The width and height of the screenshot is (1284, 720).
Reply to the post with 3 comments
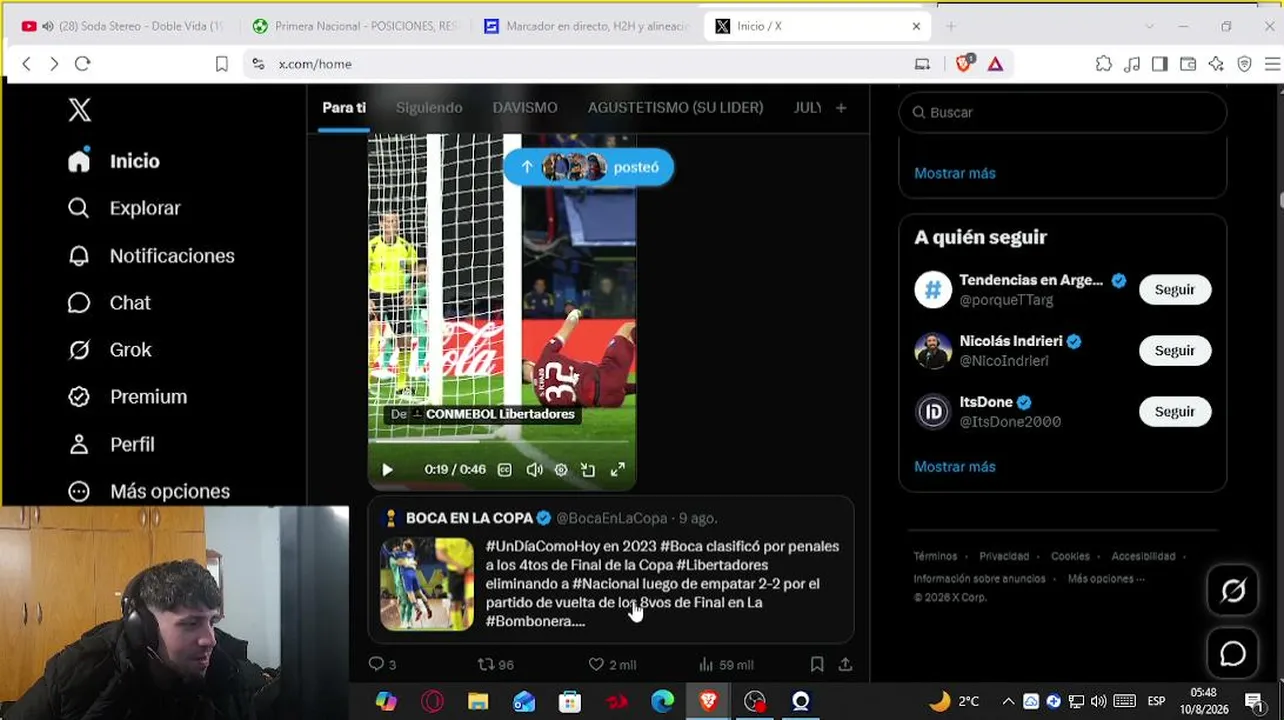pyautogui.click(x=382, y=664)
